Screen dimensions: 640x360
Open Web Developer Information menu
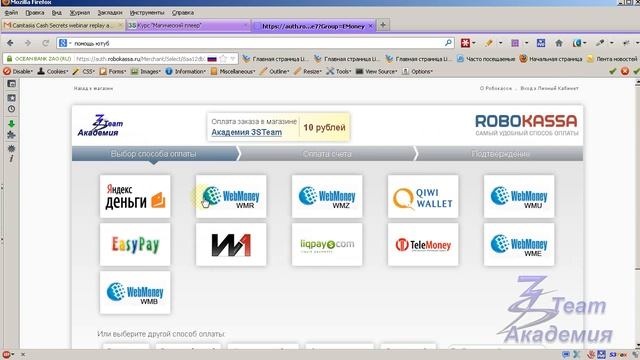[x=186, y=71]
